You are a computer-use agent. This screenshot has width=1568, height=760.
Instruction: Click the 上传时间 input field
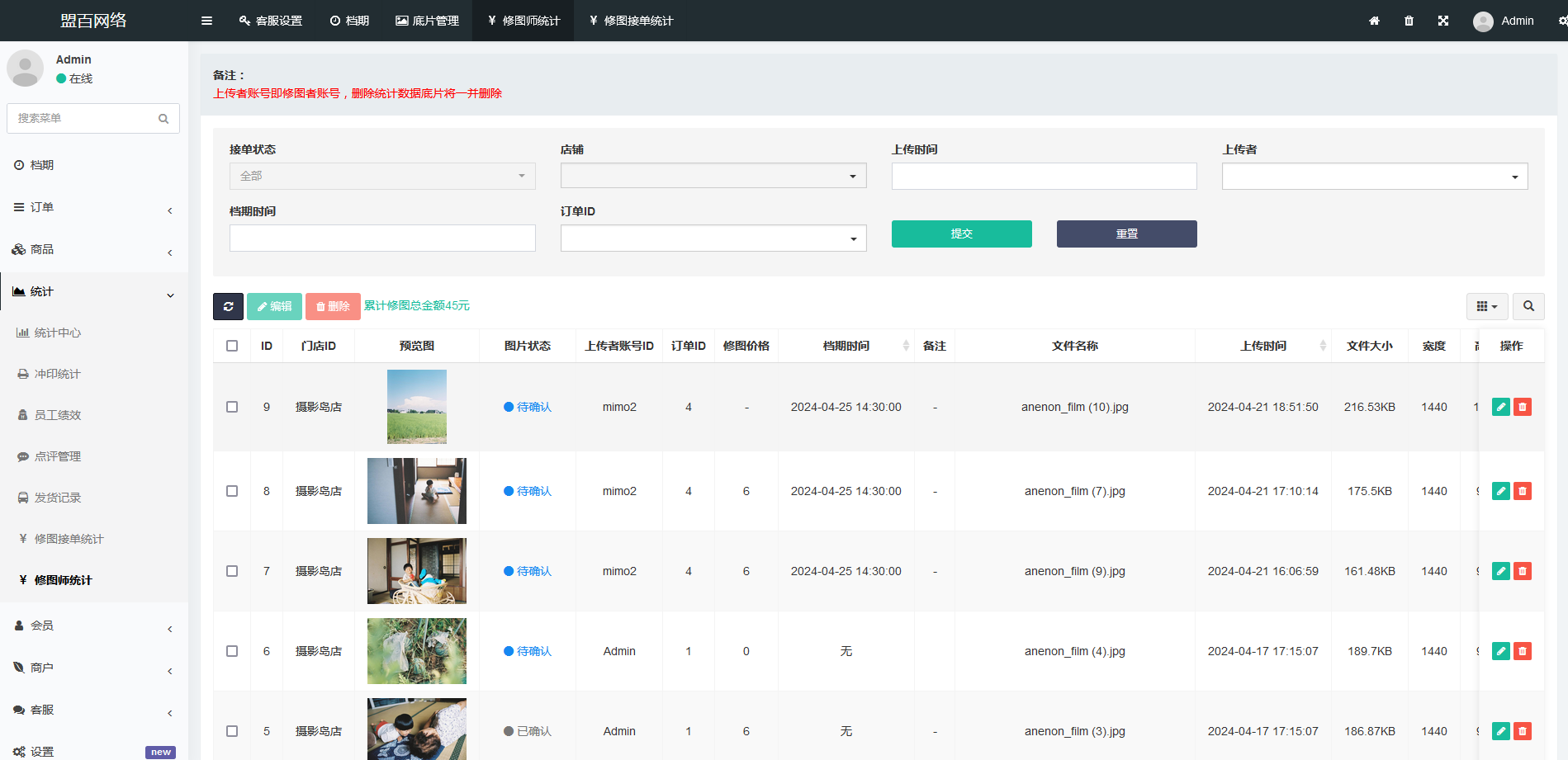[x=1044, y=176]
